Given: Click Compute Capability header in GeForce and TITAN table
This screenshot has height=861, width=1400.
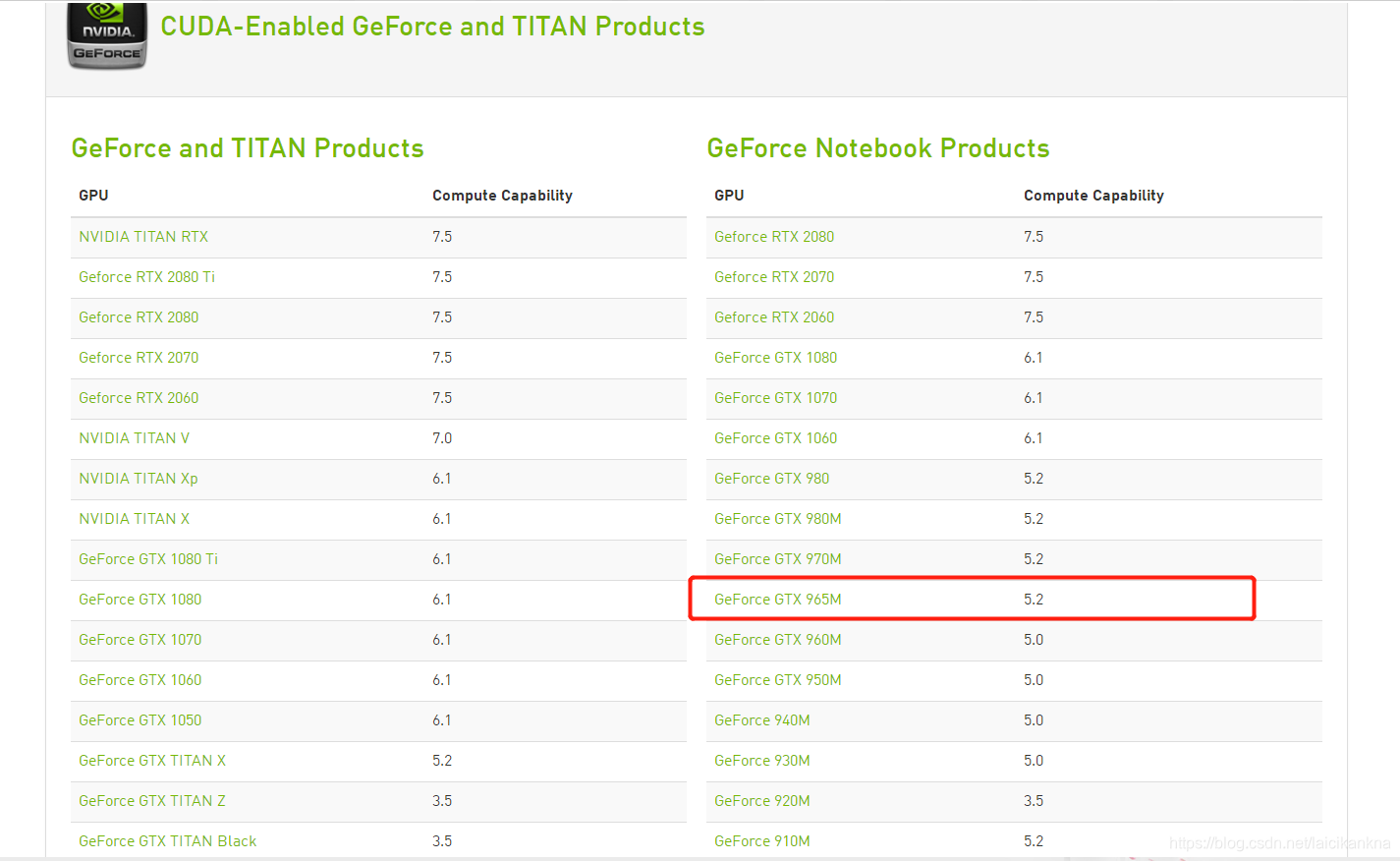Looking at the screenshot, I should pyautogui.click(x=502, y=196).
